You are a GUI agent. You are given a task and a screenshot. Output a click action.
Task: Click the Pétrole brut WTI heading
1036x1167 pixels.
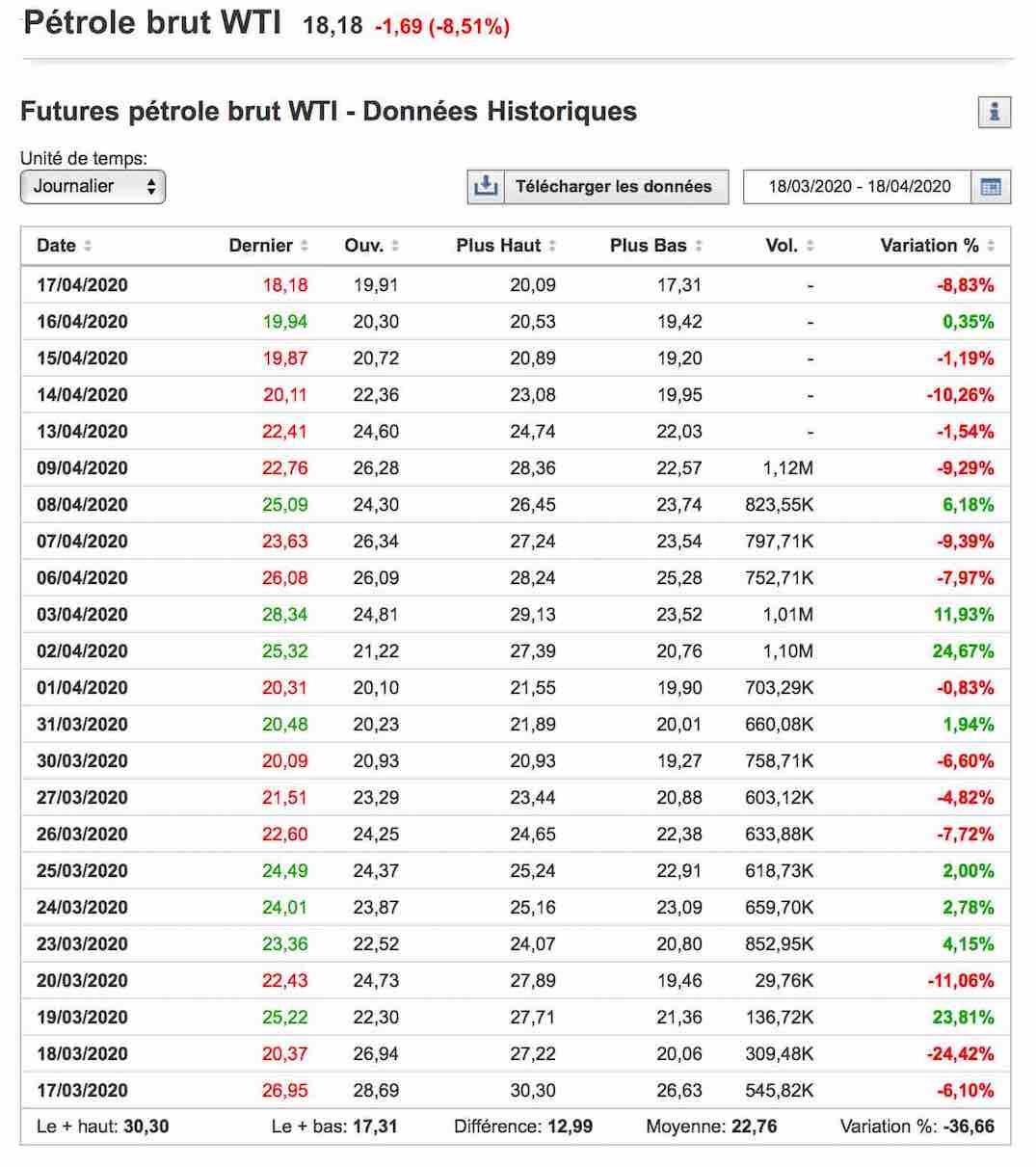click(x=152, y=22)
